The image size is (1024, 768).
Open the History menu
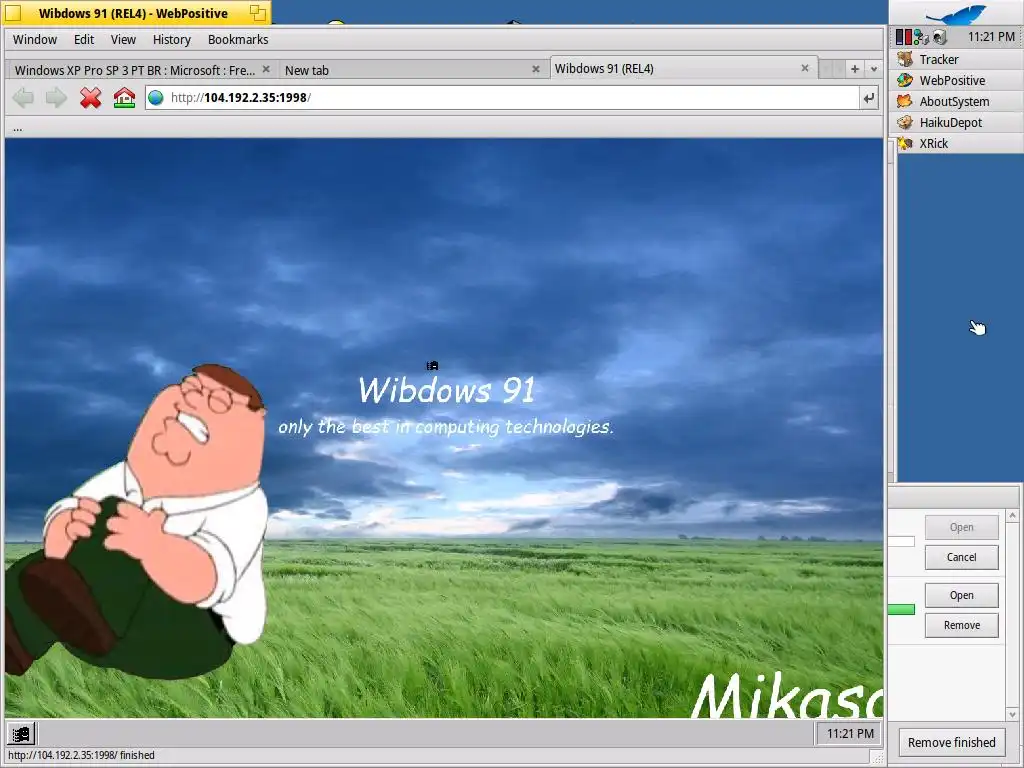172,39
